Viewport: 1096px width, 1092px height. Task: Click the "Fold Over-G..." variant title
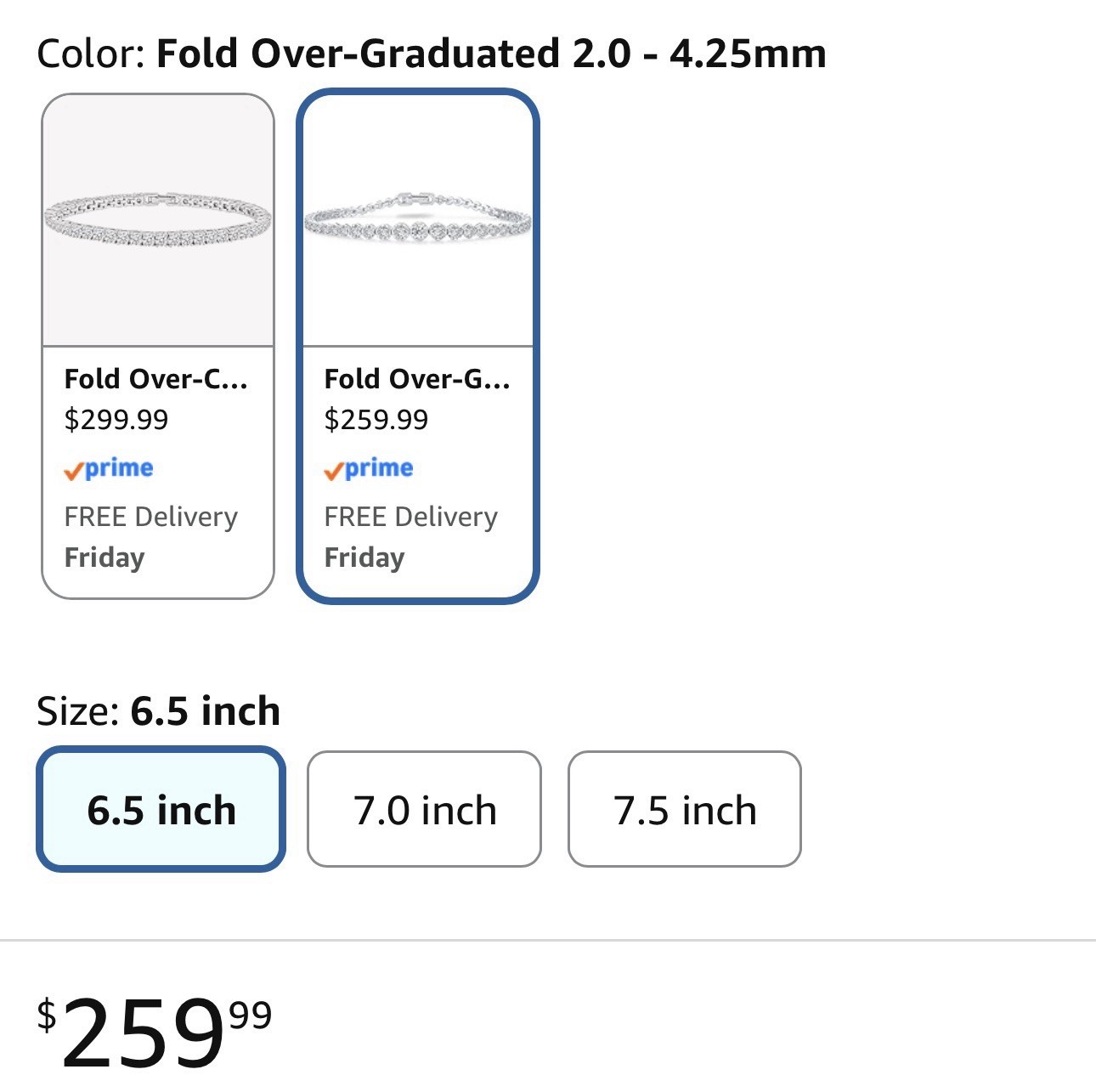pos(417,379)
